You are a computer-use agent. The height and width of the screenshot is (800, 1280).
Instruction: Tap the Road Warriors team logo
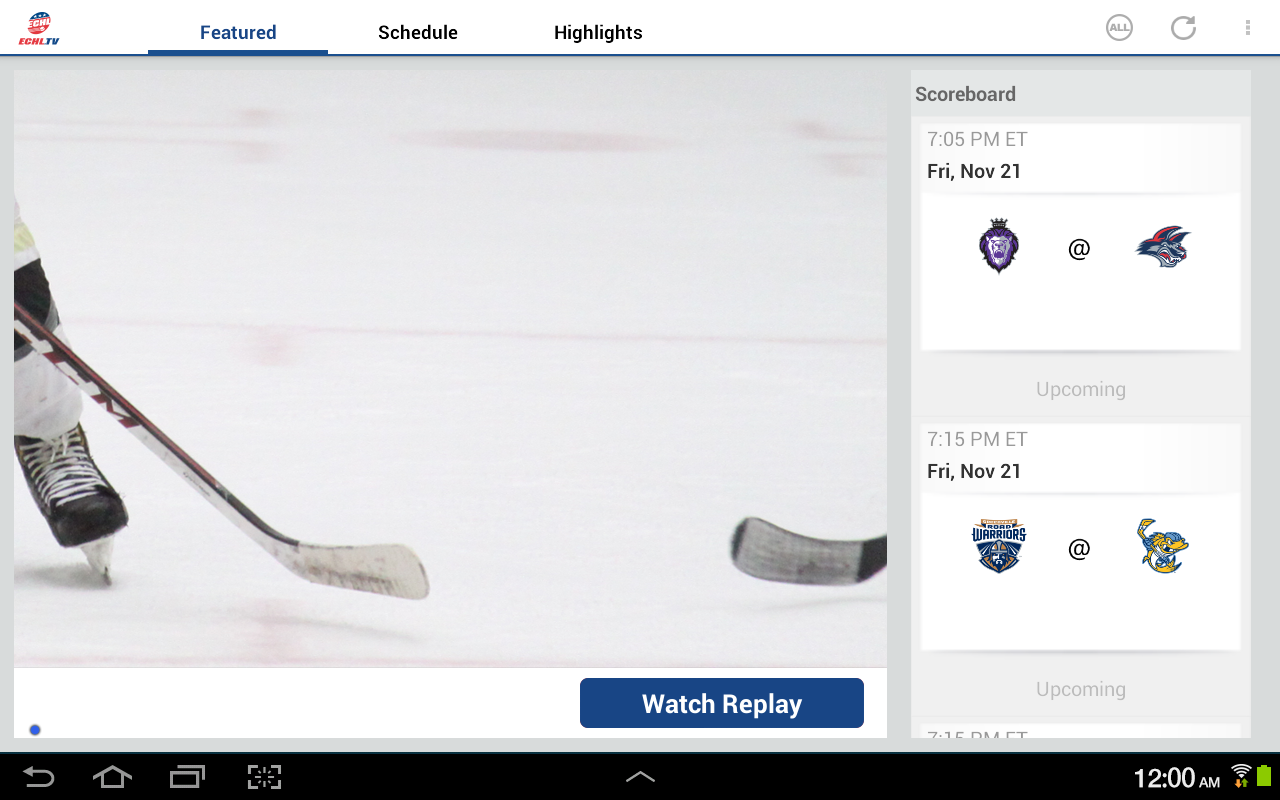coord(999,546)
